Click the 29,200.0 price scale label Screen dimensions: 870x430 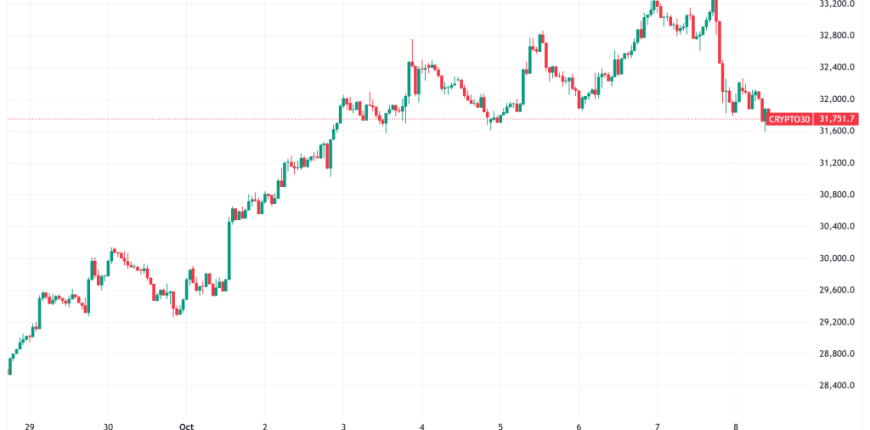point(837,322)
